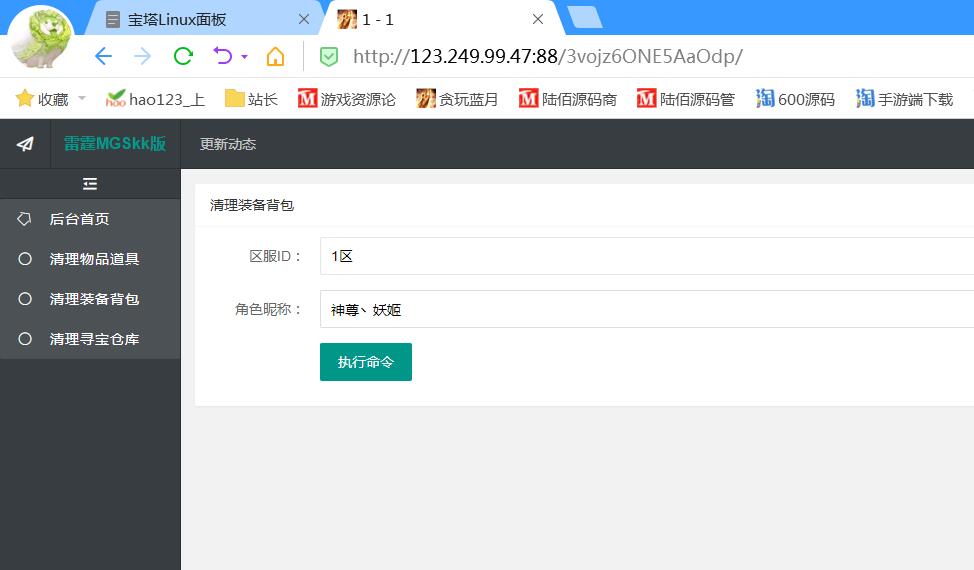Collapse sidebar with the menu fold icon
The height and width of the screenshot is (570, 974).
[90, 184]
